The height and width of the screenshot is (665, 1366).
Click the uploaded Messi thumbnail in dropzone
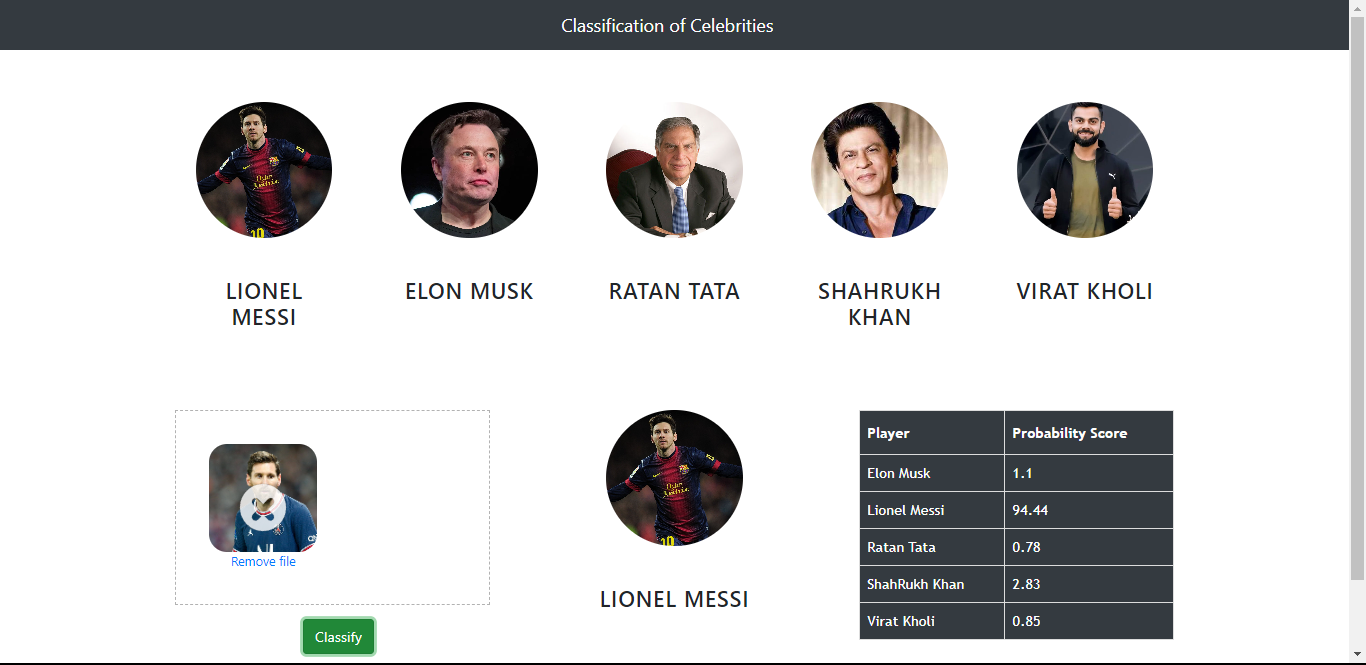pos(262,497)
